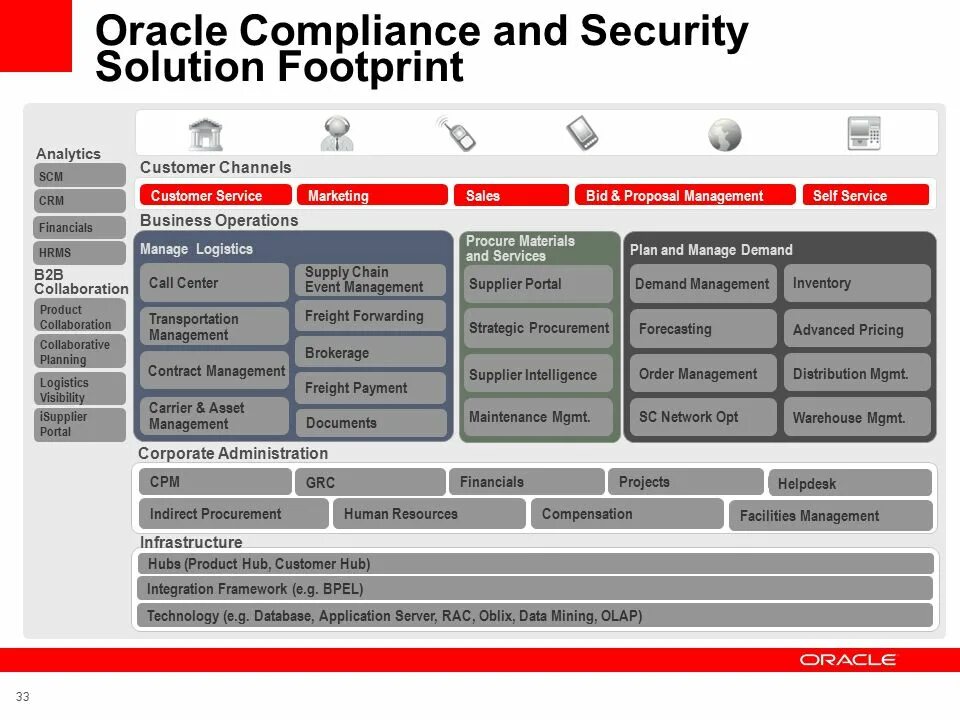
Task: Click Plan and Manage Demand heading
Action: pos(711,250)
